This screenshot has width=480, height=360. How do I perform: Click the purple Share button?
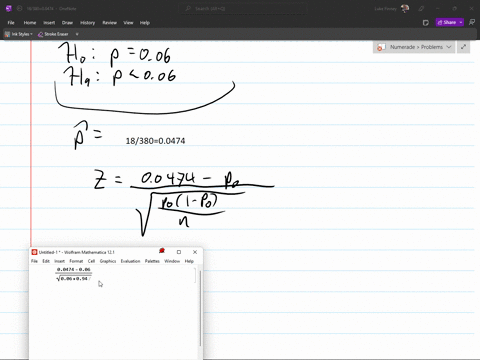coord(447,22)
